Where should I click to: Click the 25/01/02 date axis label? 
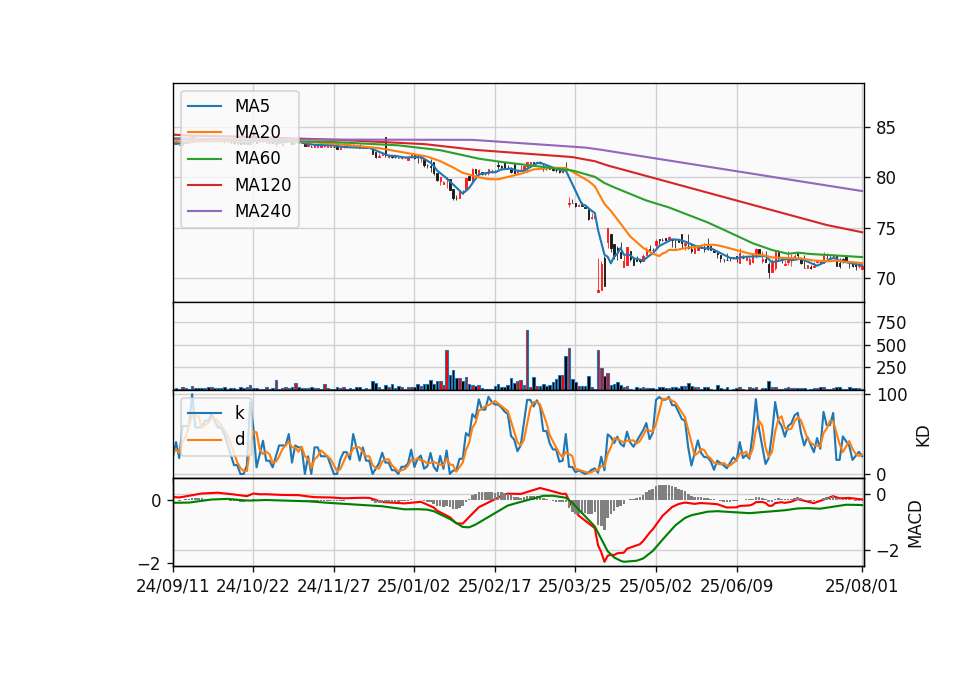tap(414, 586)
